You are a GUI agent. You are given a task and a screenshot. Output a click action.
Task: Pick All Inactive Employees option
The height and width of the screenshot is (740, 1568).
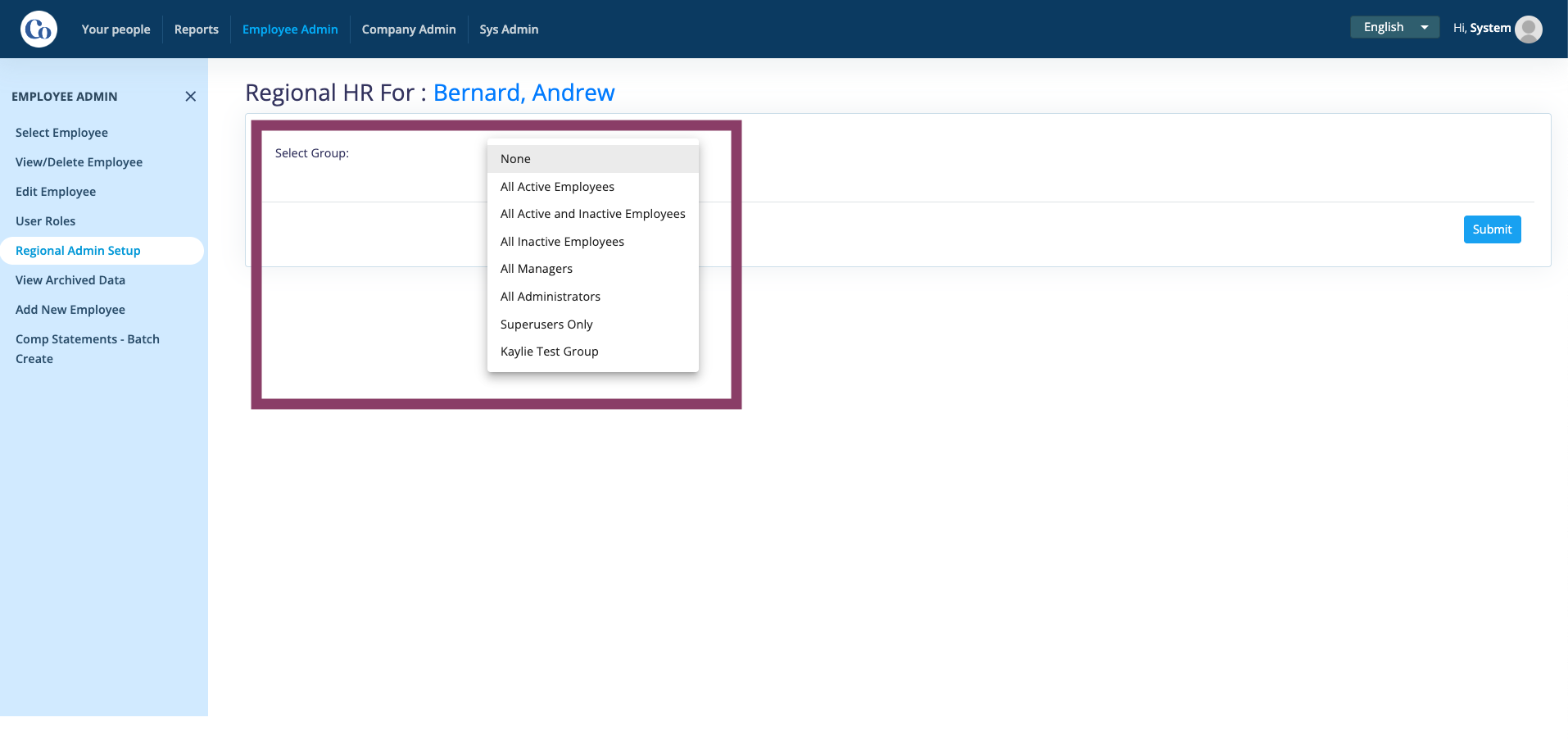pos(593,242)
